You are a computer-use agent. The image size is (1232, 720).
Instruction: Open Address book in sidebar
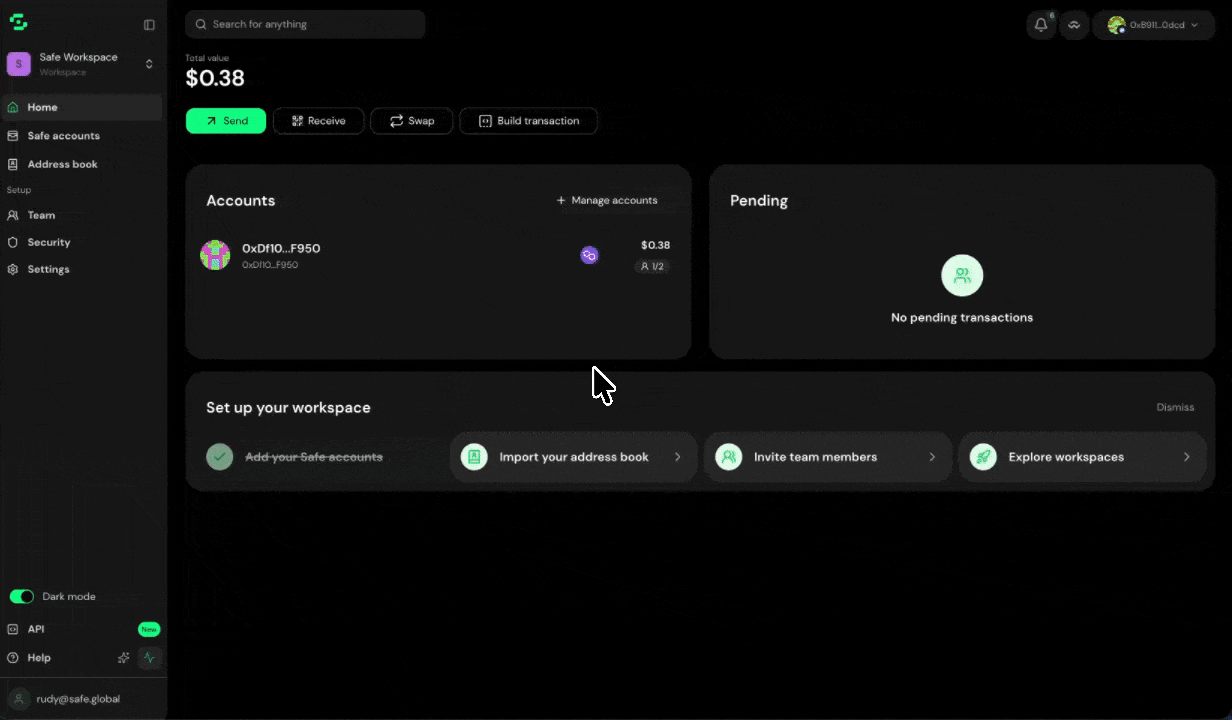[82, 164]
